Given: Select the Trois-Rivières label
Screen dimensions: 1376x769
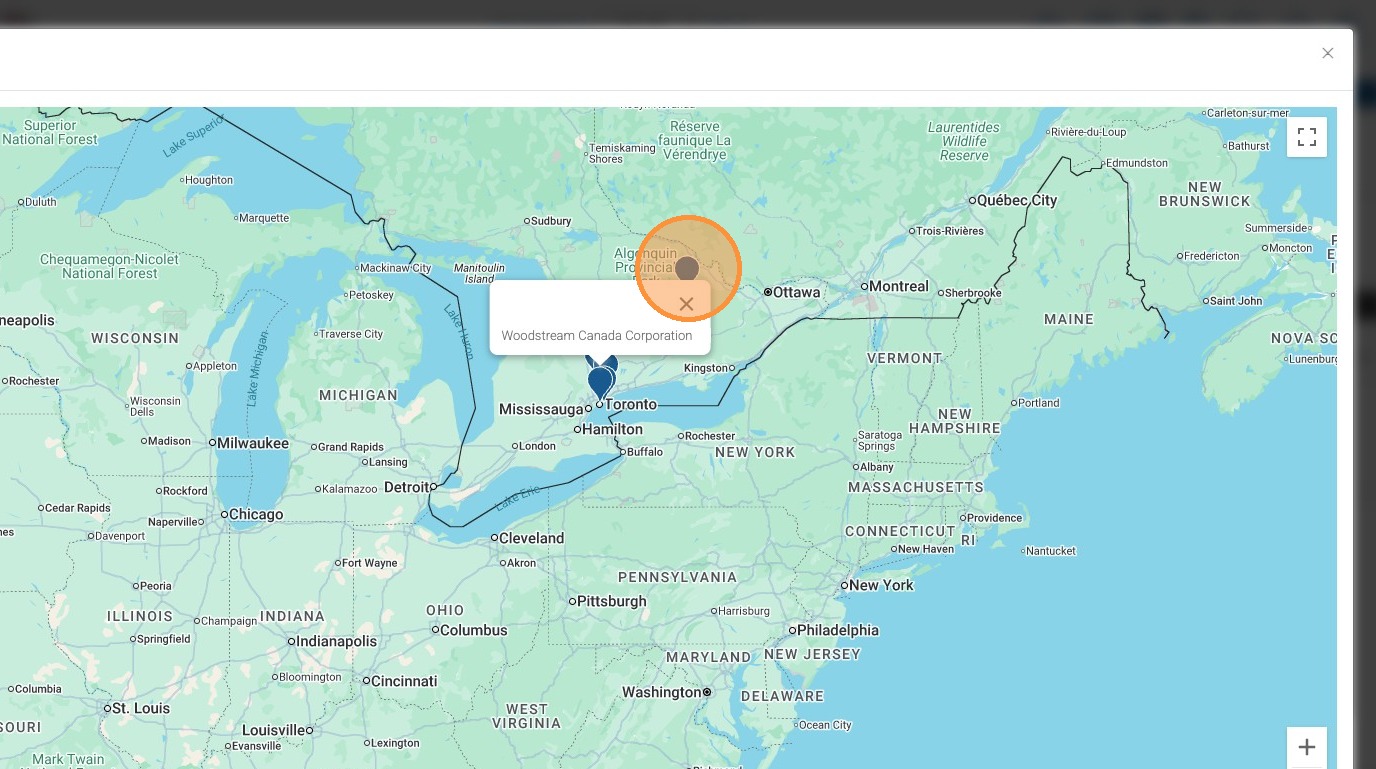Looking at the screenshot, I should pos(950,231).
